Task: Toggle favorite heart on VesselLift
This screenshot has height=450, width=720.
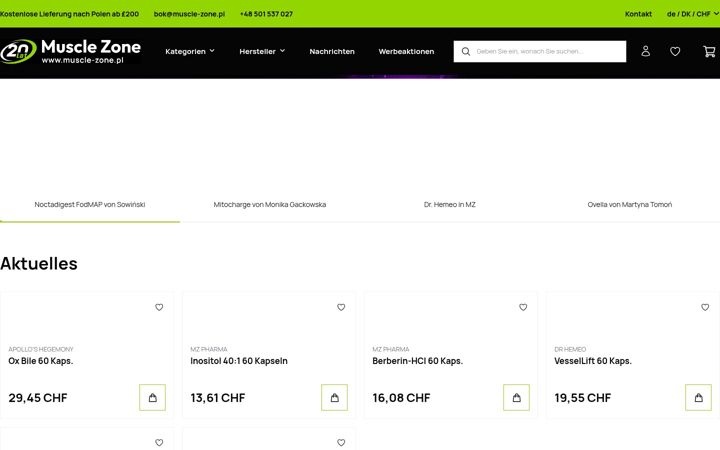Action: tap(705, 307)
